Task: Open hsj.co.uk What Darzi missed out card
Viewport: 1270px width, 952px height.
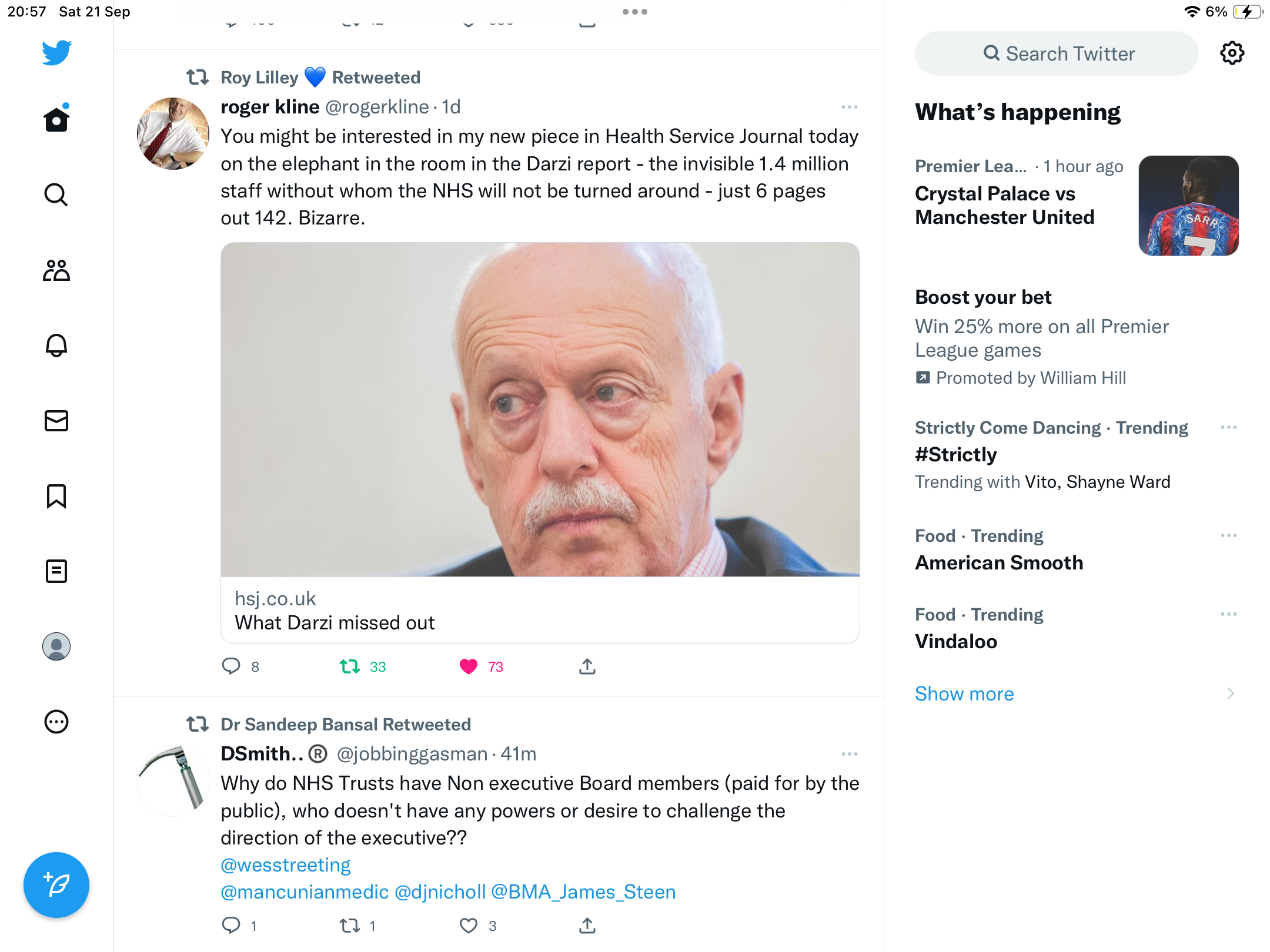Action: (x=540, y=443)
